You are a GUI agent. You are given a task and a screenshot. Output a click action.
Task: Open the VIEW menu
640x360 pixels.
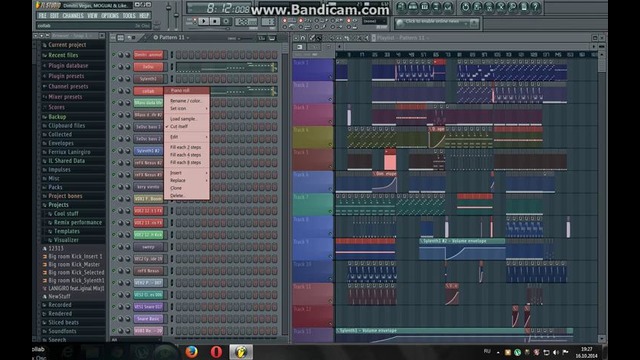[92, 16]
